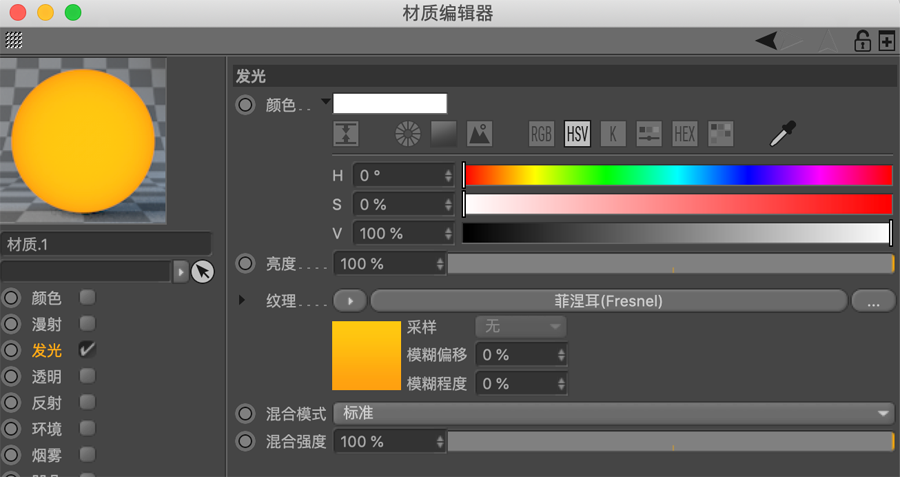This screenshot has width=900, height=477.
Task: Show the HEX color input mode
Action: [685, 133]
